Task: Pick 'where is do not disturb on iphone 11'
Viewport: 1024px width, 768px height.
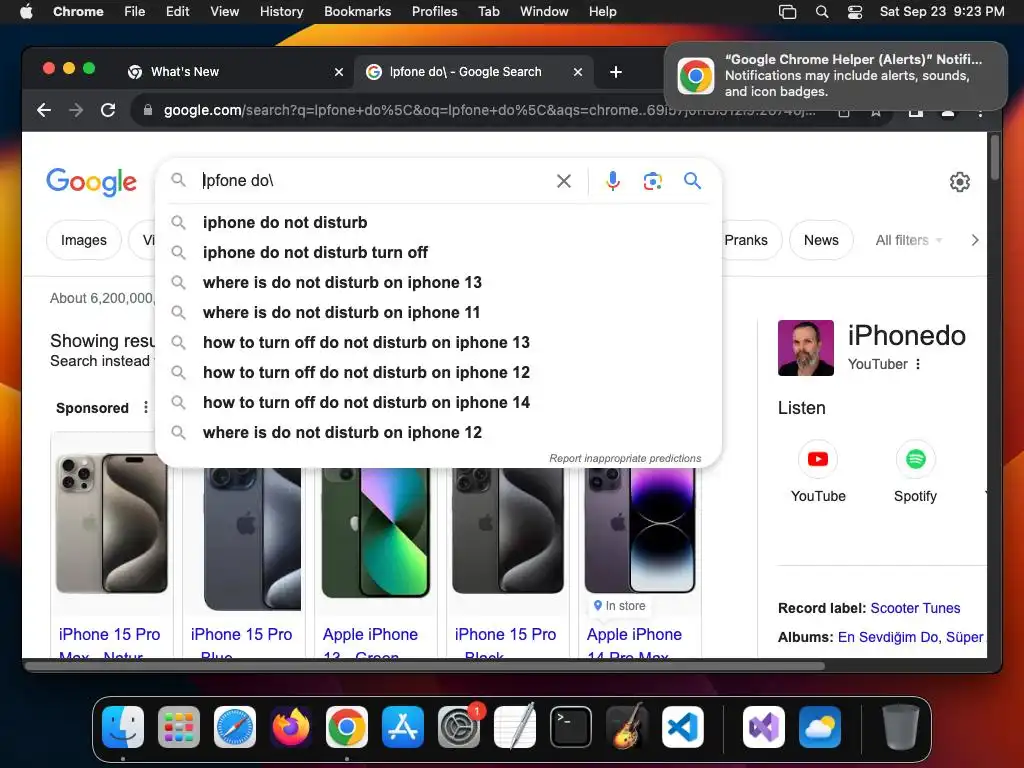Action: [x=438, y=313]
